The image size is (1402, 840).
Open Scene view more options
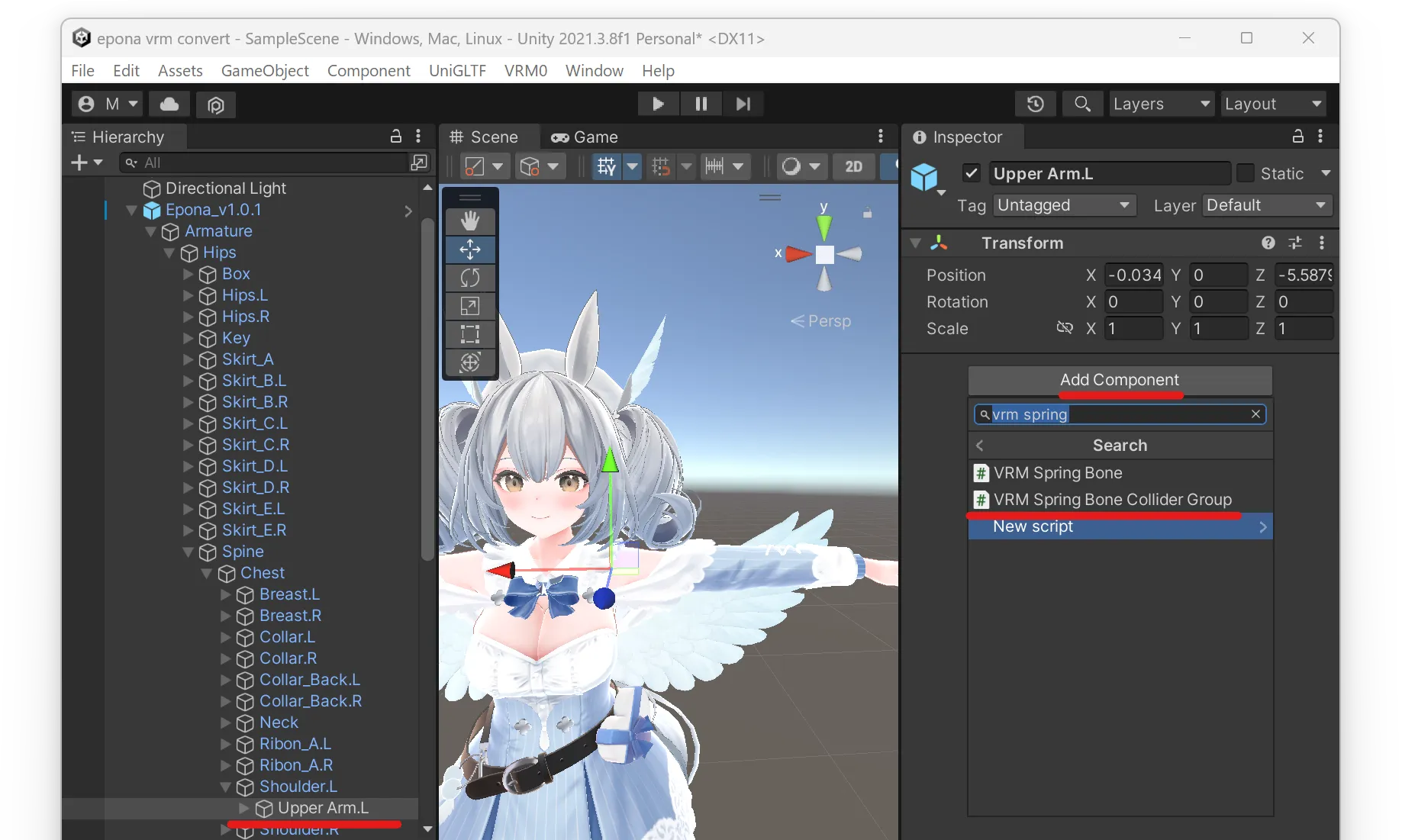[x=881, y=137]
